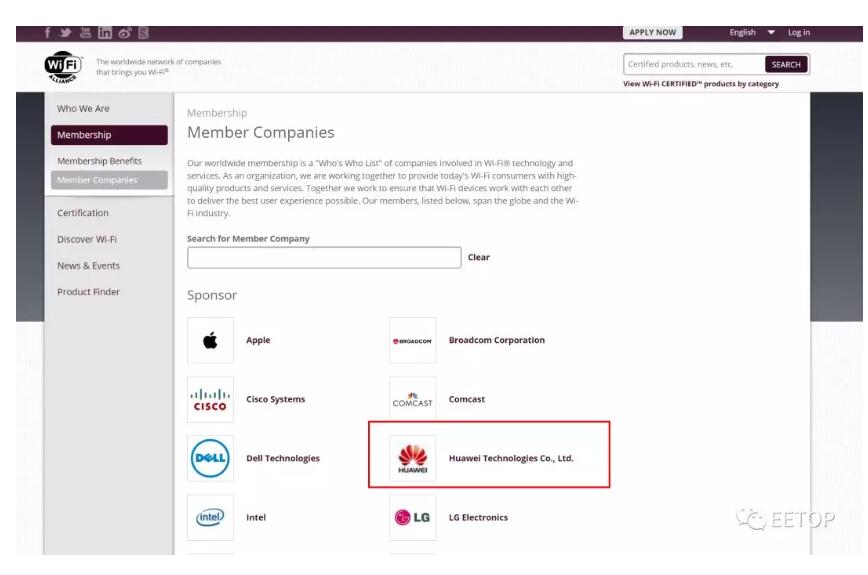The width and height of the screenshot is (868, 575).
Task: Open the Apple sponsor logo
Action: [x=210, y=340]
